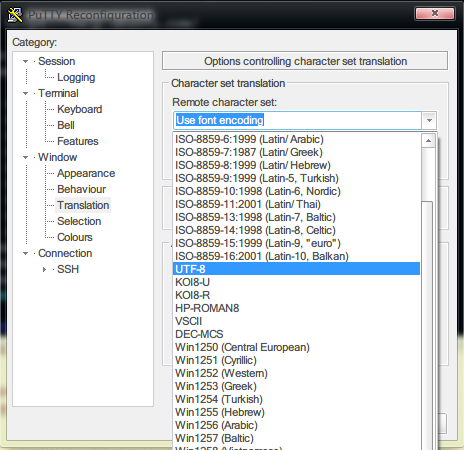Select the VSCII option
Viewport: 467px width, 450px height.
click(x=297, y=321)
